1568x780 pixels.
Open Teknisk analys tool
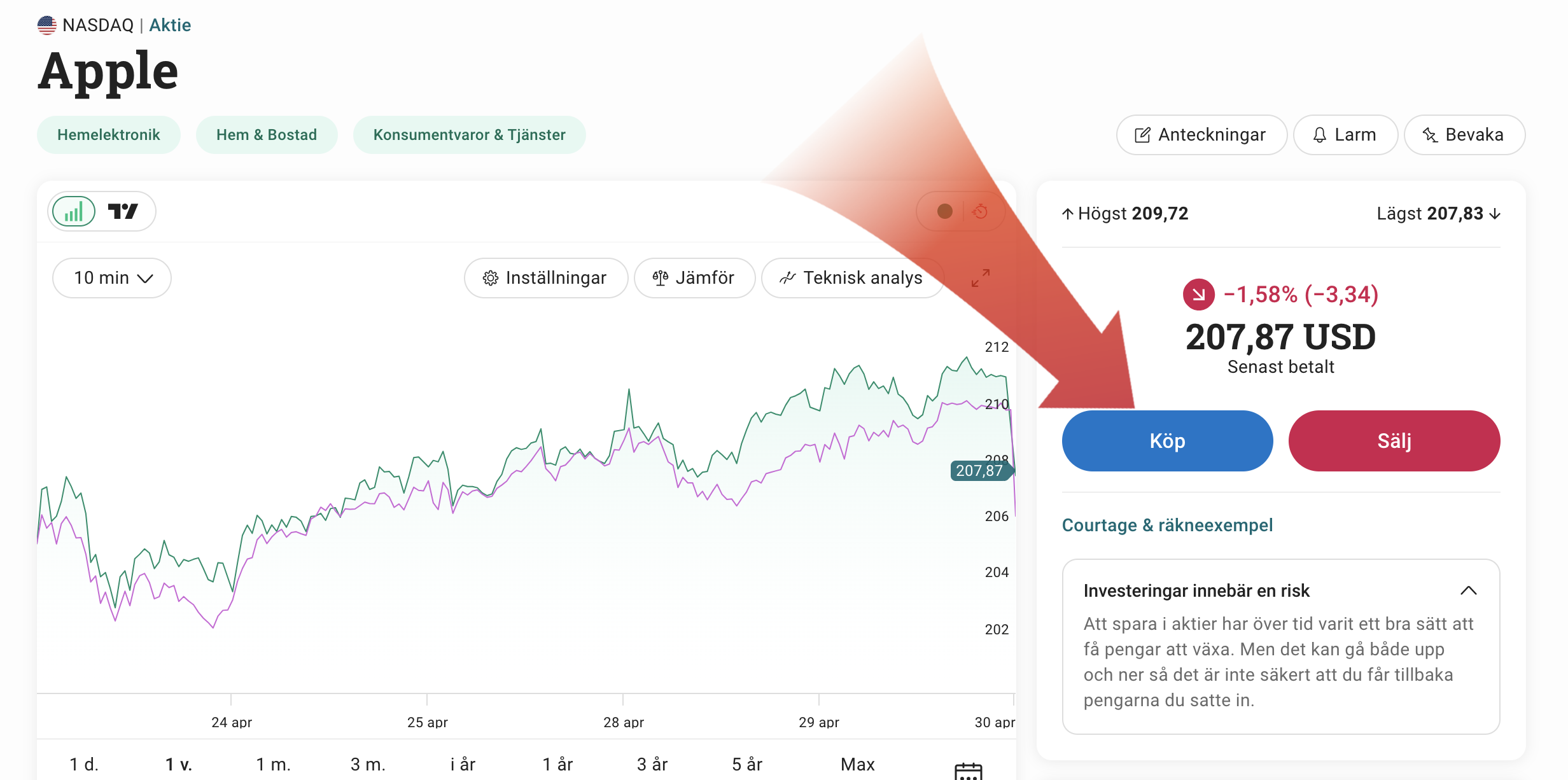(851, 278)
